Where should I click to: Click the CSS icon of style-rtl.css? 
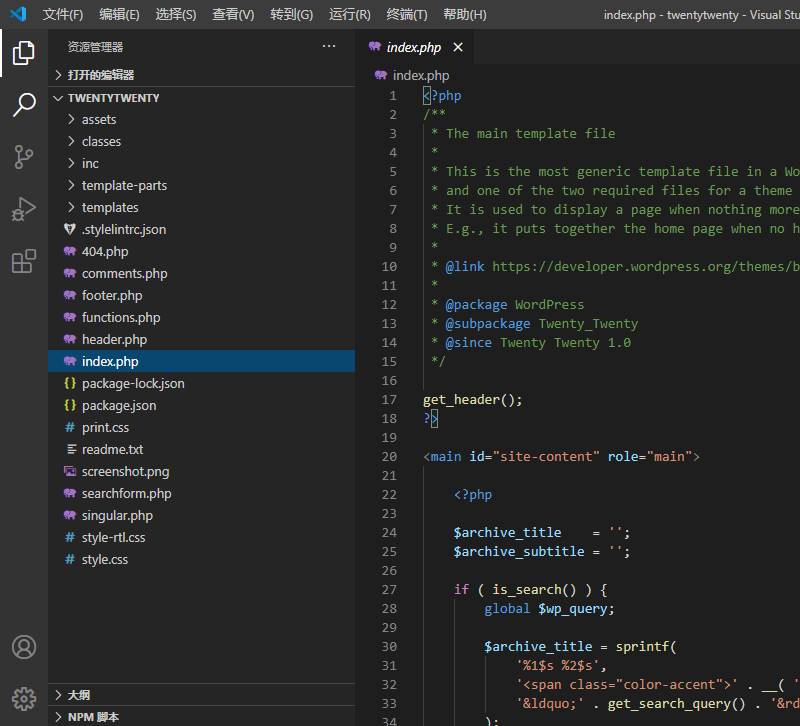[70, 537]
